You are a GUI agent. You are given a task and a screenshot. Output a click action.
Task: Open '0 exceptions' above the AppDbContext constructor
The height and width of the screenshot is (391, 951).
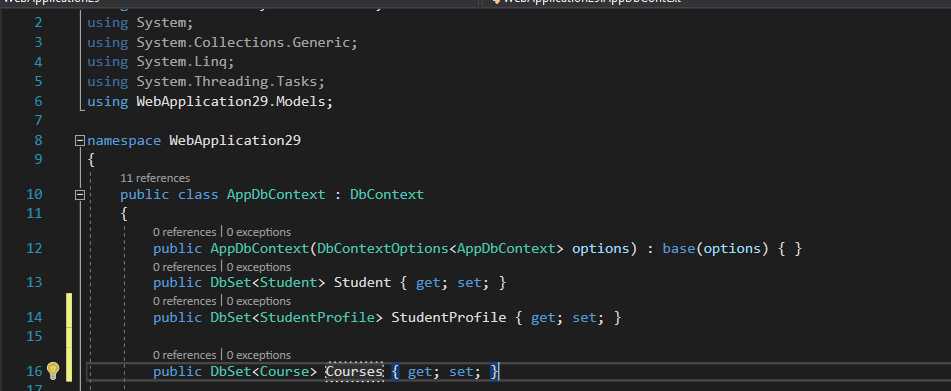click(x=259, y=232)
